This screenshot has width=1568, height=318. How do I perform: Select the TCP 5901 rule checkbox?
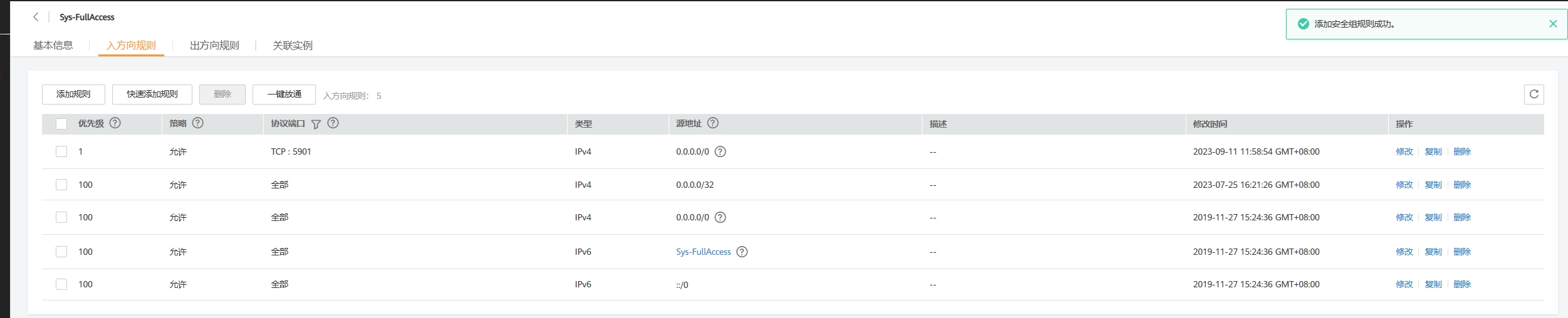click(x=61, y=151)
